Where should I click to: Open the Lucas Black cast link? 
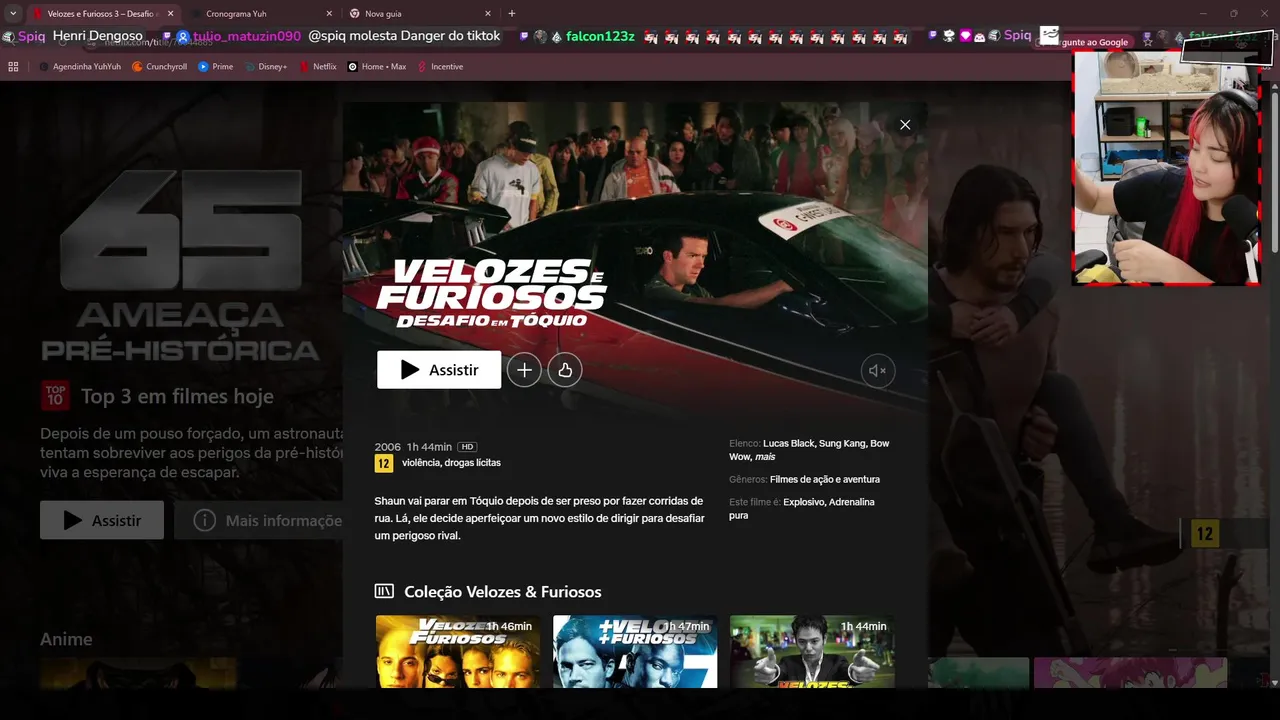788,443
